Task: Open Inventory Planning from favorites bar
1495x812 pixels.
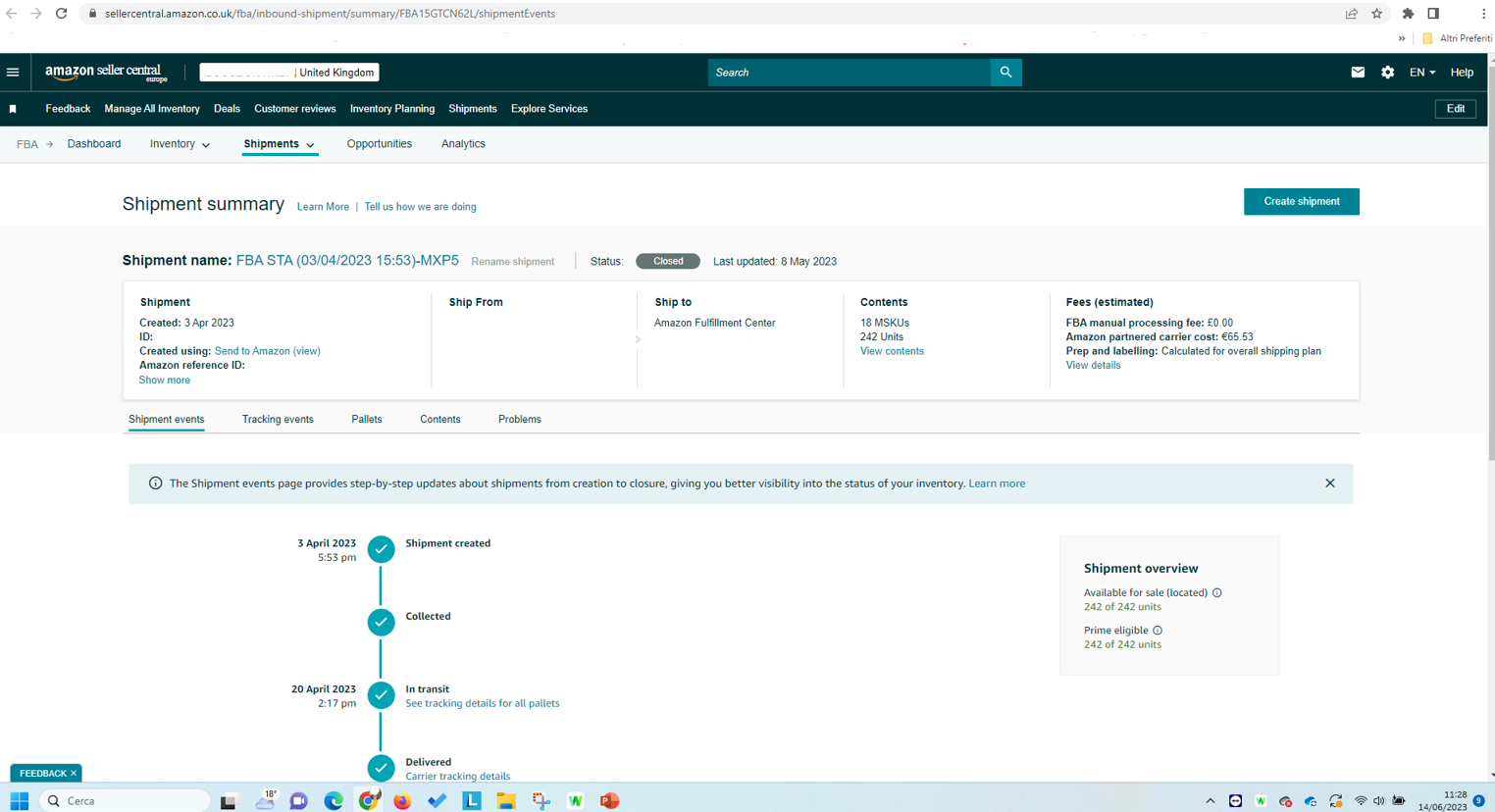Action: coord(392,109)
